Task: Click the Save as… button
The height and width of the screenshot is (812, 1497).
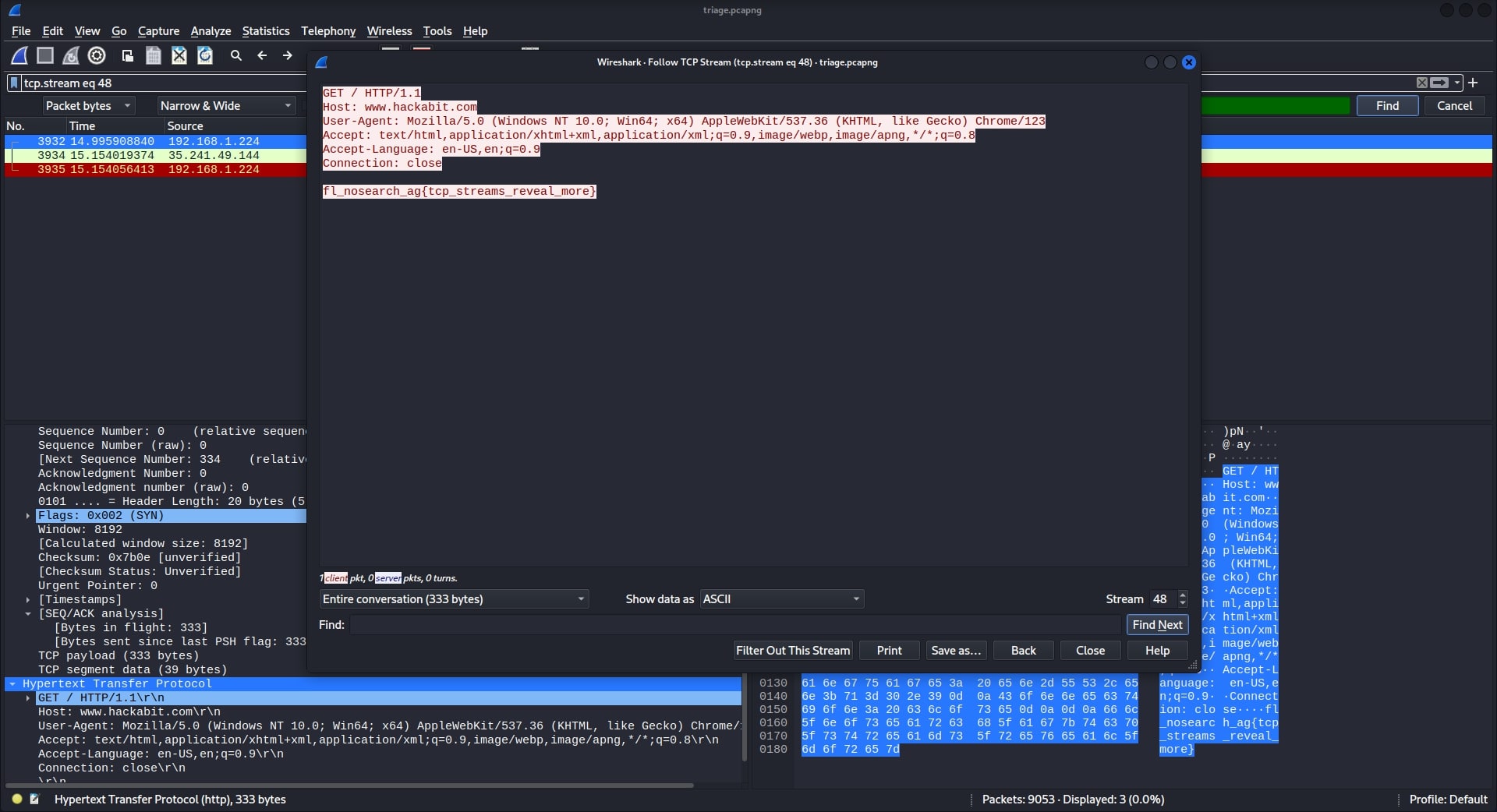Action: click(x=955, y=651)
